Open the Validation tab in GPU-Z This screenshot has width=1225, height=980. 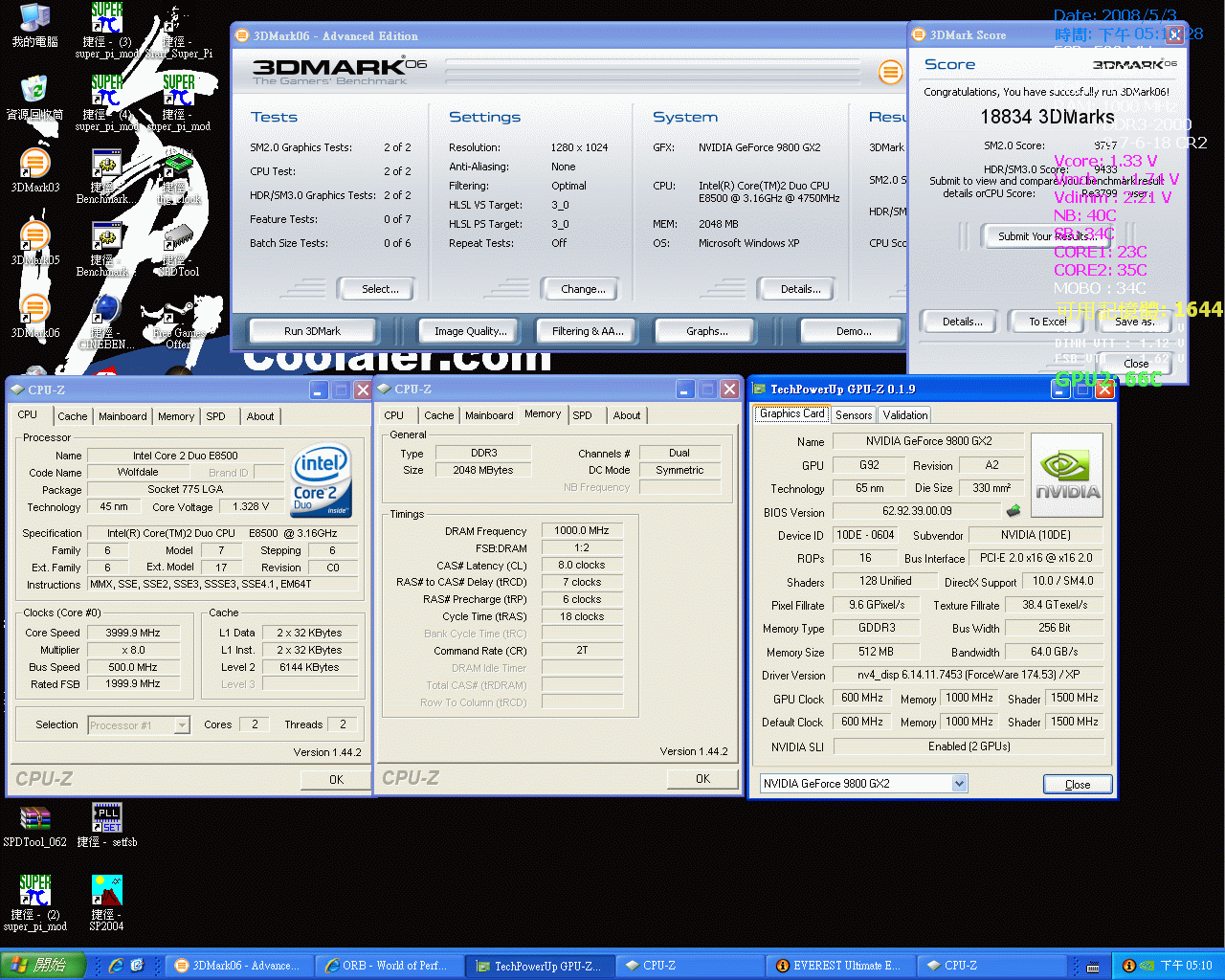[905, 415]
